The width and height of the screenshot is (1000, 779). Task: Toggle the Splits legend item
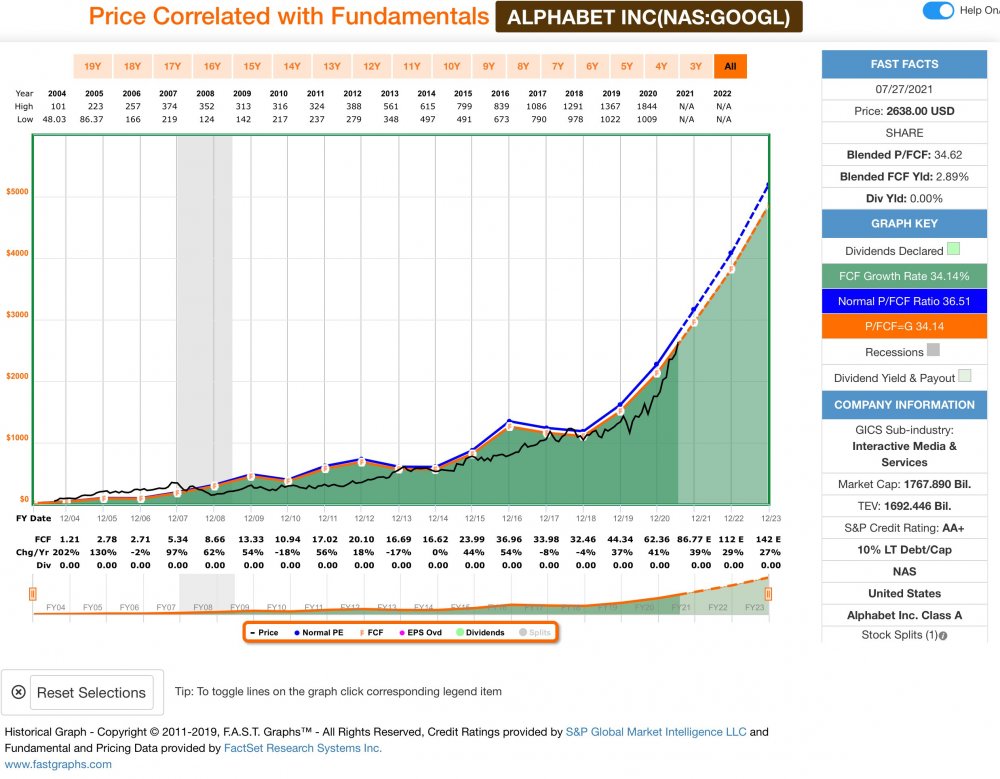(x=534, y=632)
